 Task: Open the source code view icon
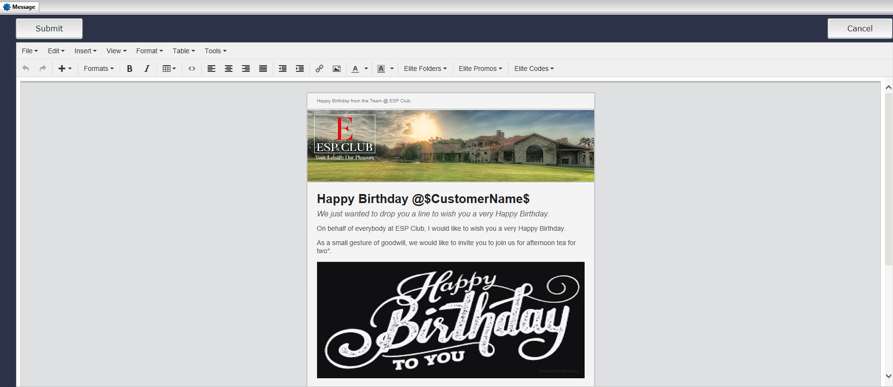click(x=192, y=68)
